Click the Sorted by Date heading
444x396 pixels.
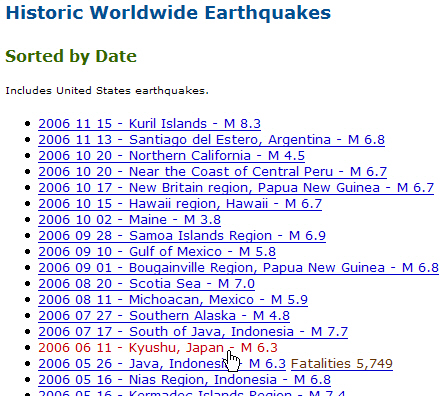click(71, 56)
